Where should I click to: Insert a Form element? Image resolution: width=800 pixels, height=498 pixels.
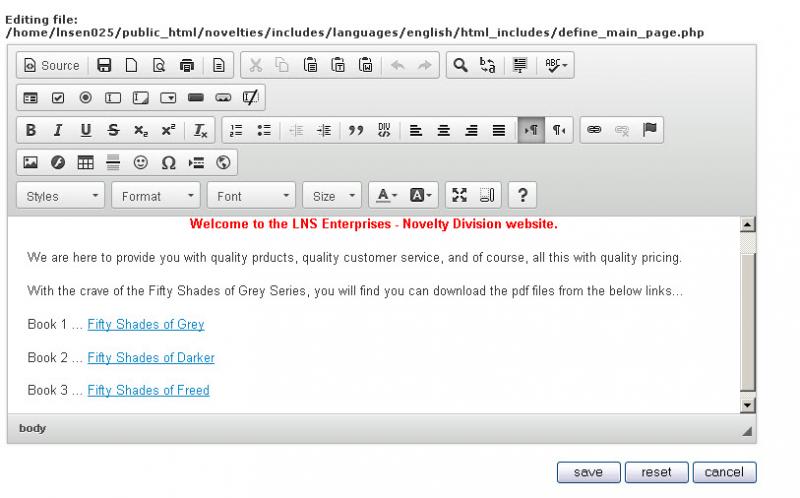[x=31, y=97]
